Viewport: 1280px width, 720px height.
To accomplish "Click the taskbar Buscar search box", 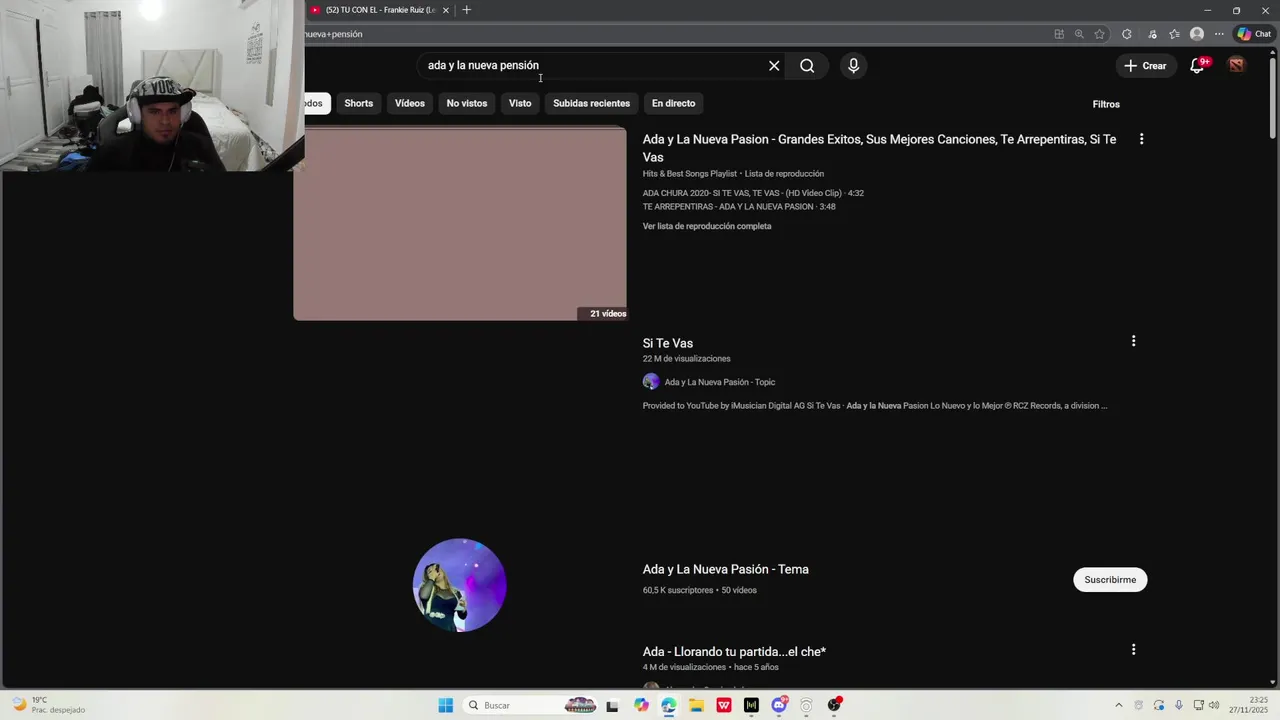I will pos(530,705).
